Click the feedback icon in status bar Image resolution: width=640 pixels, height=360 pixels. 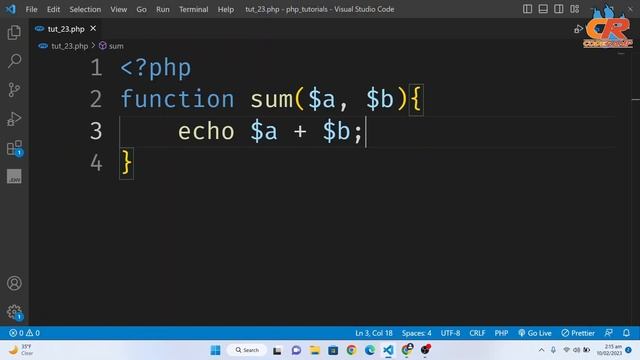(x=608, y=333)
